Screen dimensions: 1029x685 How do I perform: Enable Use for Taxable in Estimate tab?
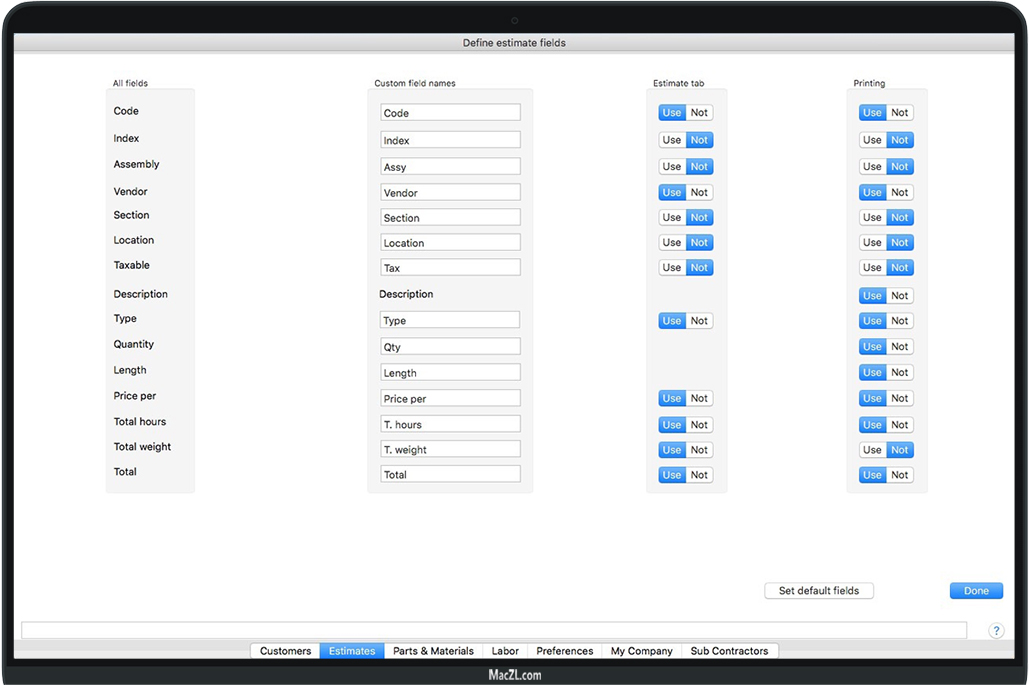coord(672,267)
